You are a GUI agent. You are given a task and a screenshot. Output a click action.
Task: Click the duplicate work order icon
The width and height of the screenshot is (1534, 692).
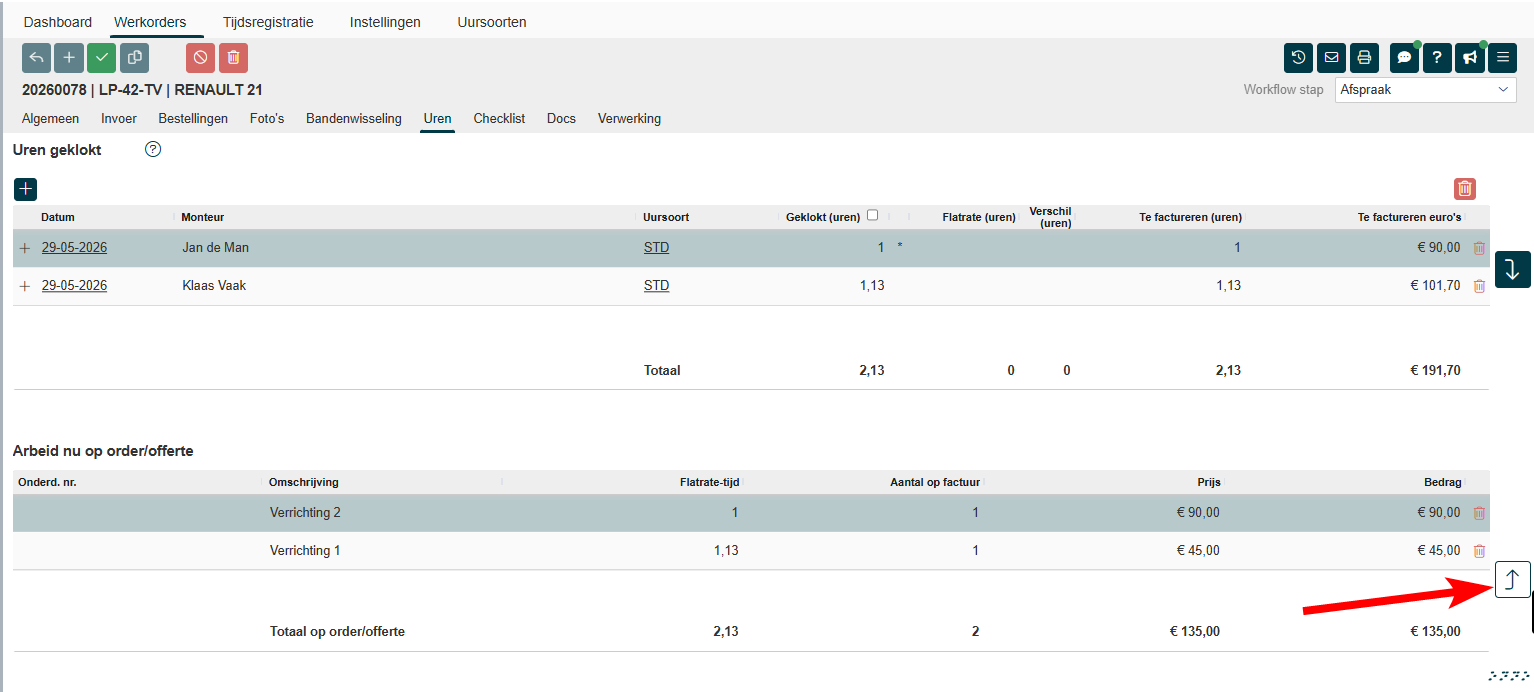click(134, 58)
